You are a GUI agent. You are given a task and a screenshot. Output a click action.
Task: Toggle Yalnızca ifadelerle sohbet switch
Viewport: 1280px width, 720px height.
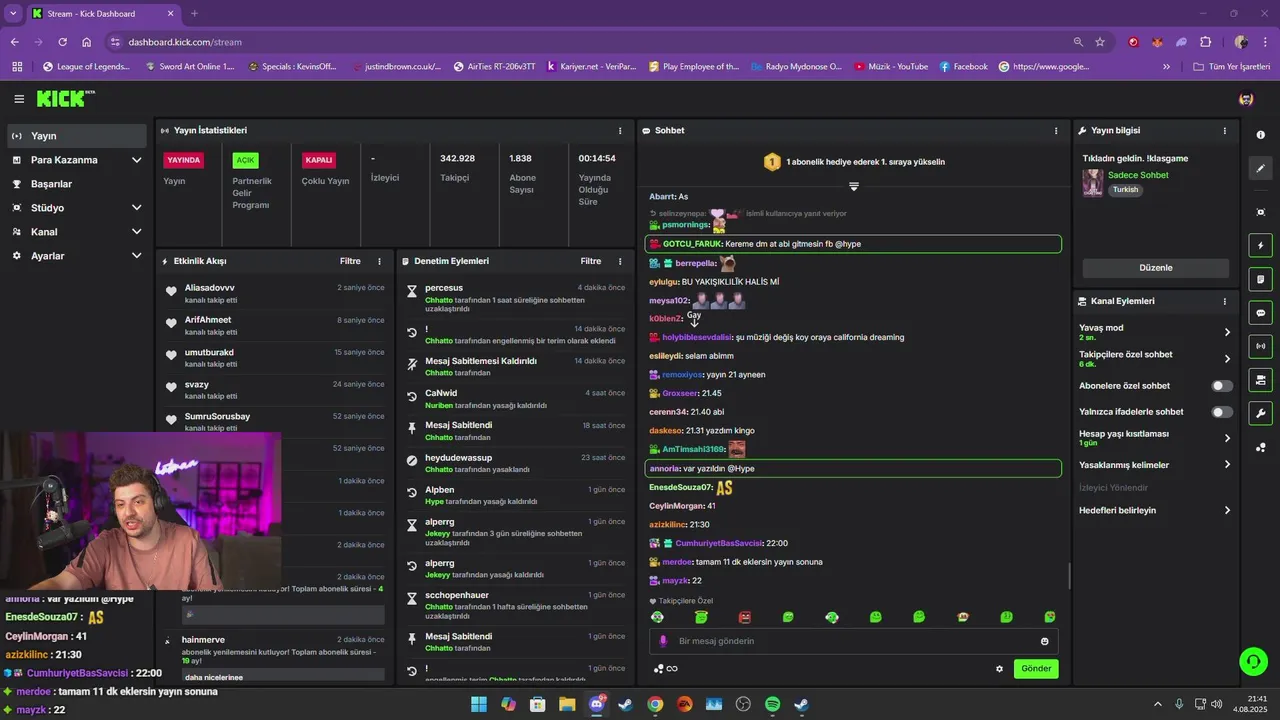(1222, 412)
